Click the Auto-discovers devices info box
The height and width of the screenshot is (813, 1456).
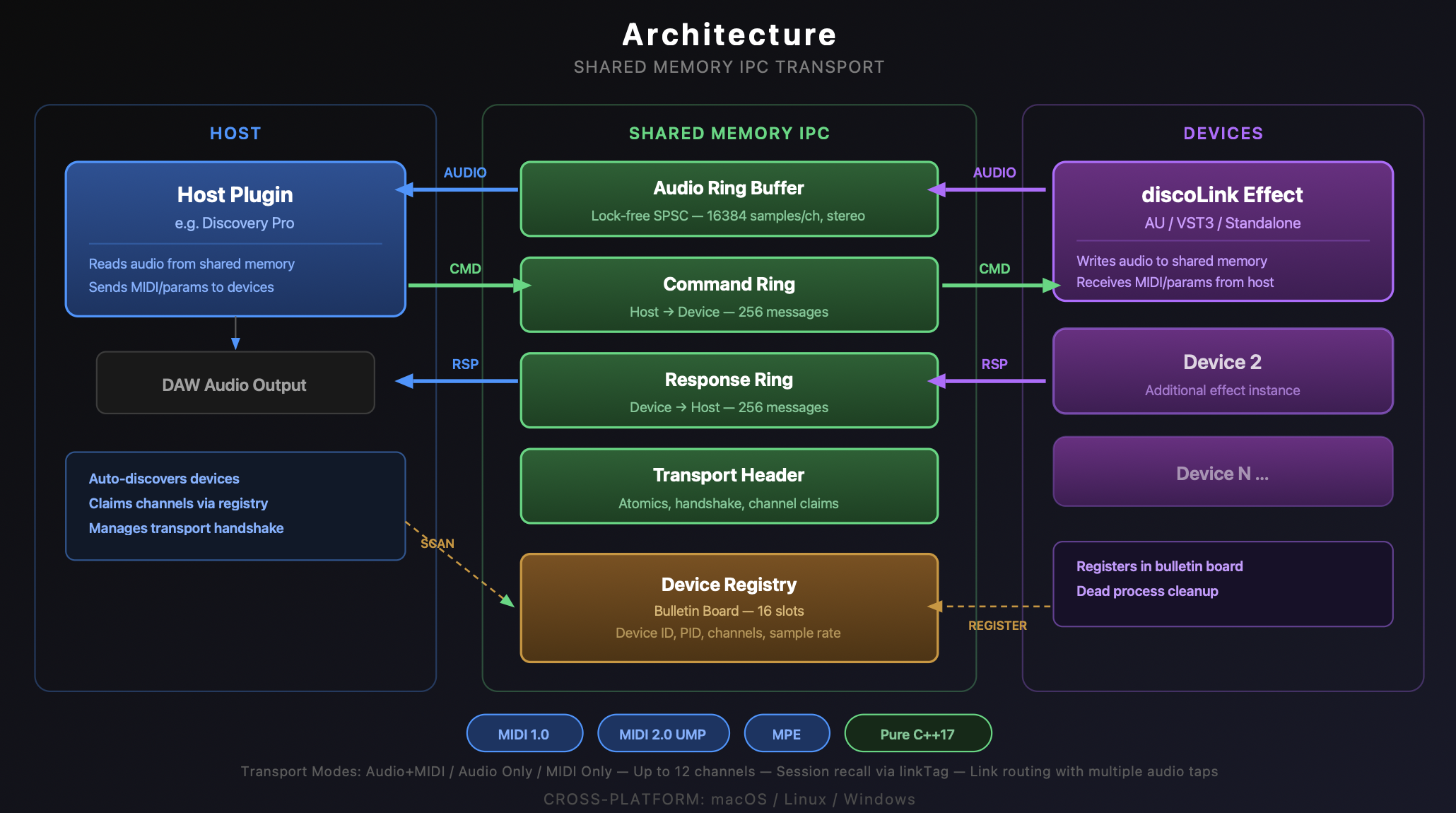tap(235, 506)
